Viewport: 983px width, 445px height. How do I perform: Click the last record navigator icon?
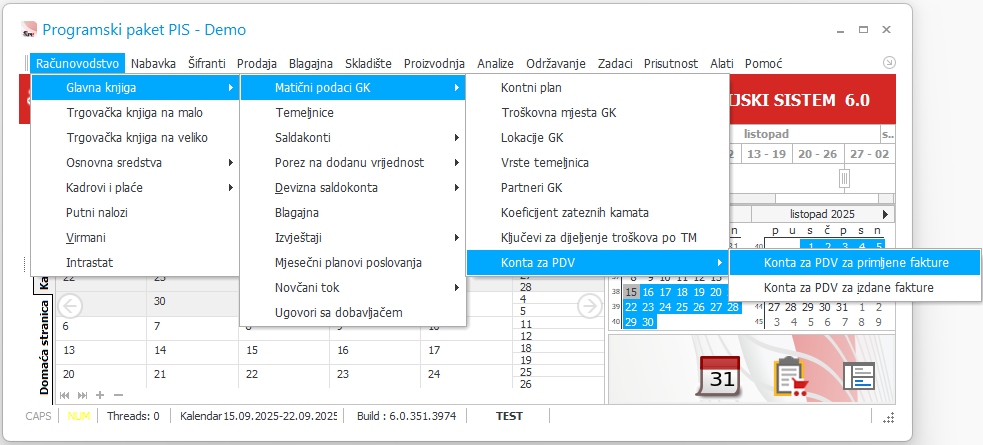click(82, 395)
